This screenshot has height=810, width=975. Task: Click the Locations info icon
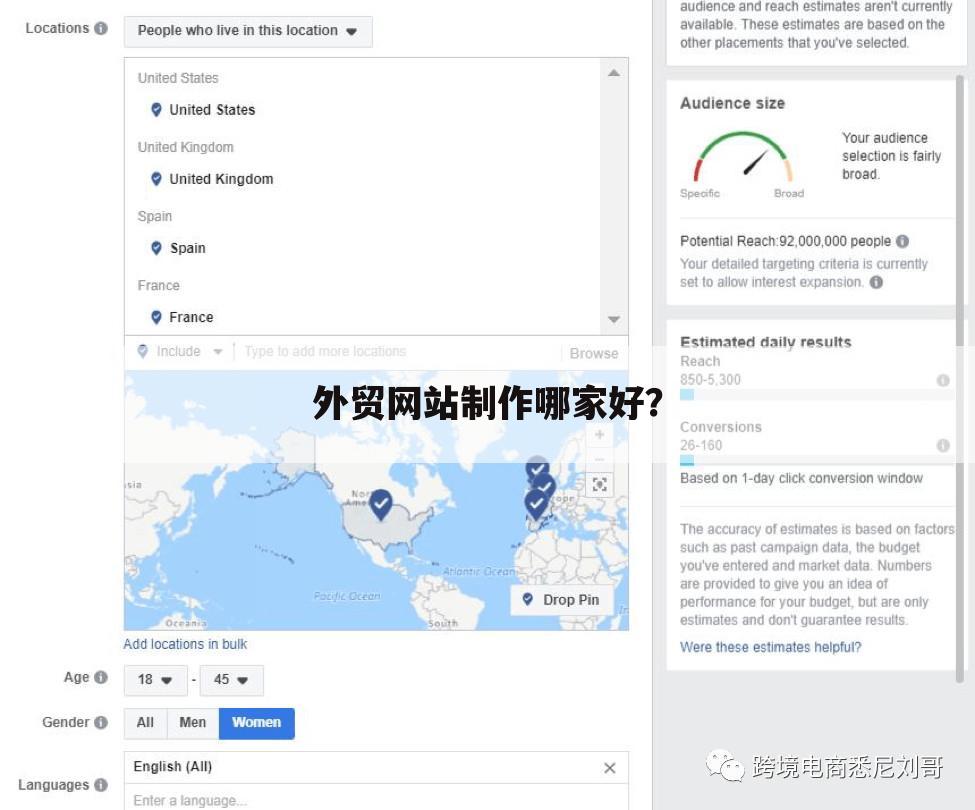[102, 27]
